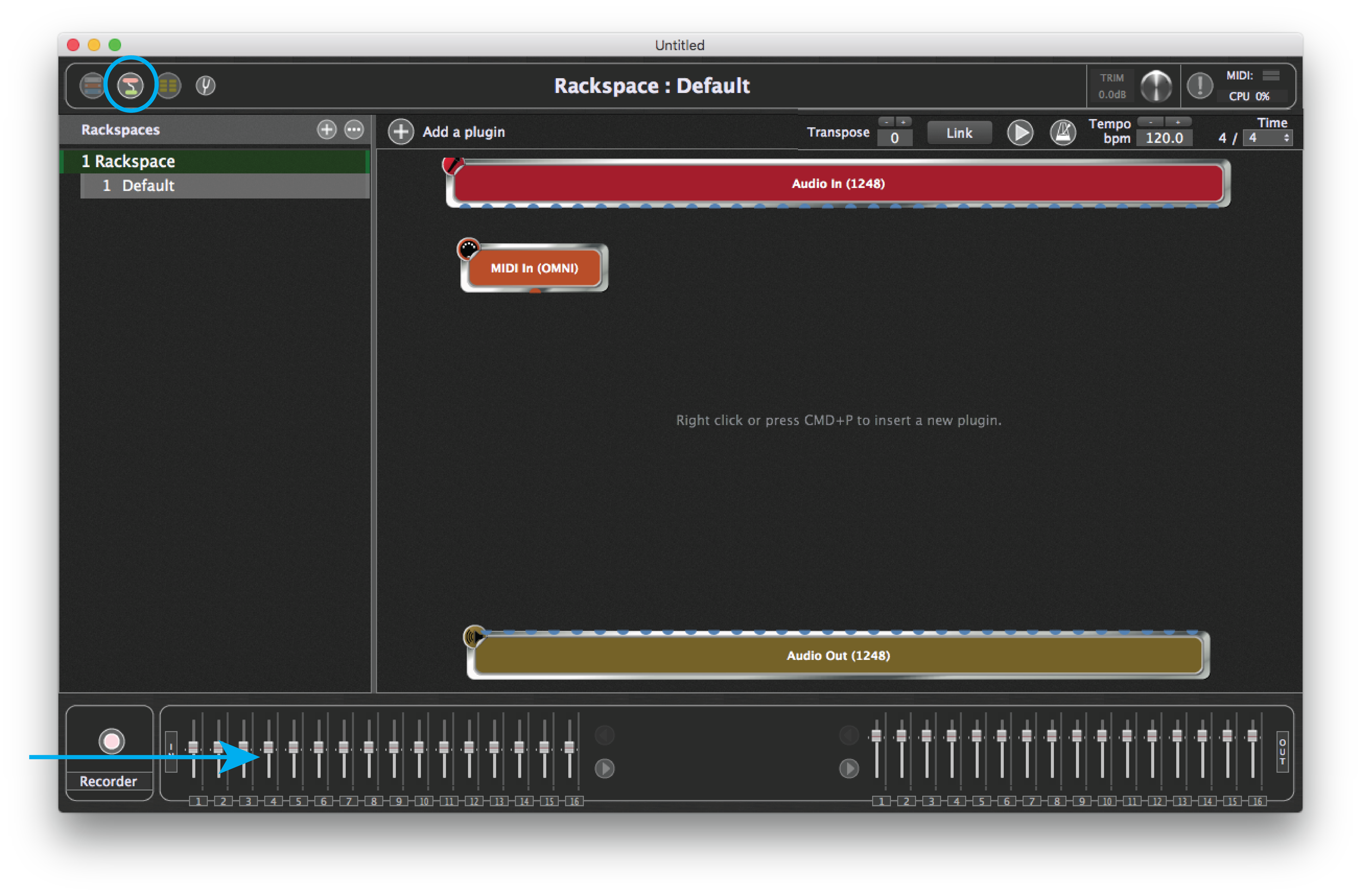Open the time signature denominator dropdown
The image size is (1361, 896).
(1268, 138)
